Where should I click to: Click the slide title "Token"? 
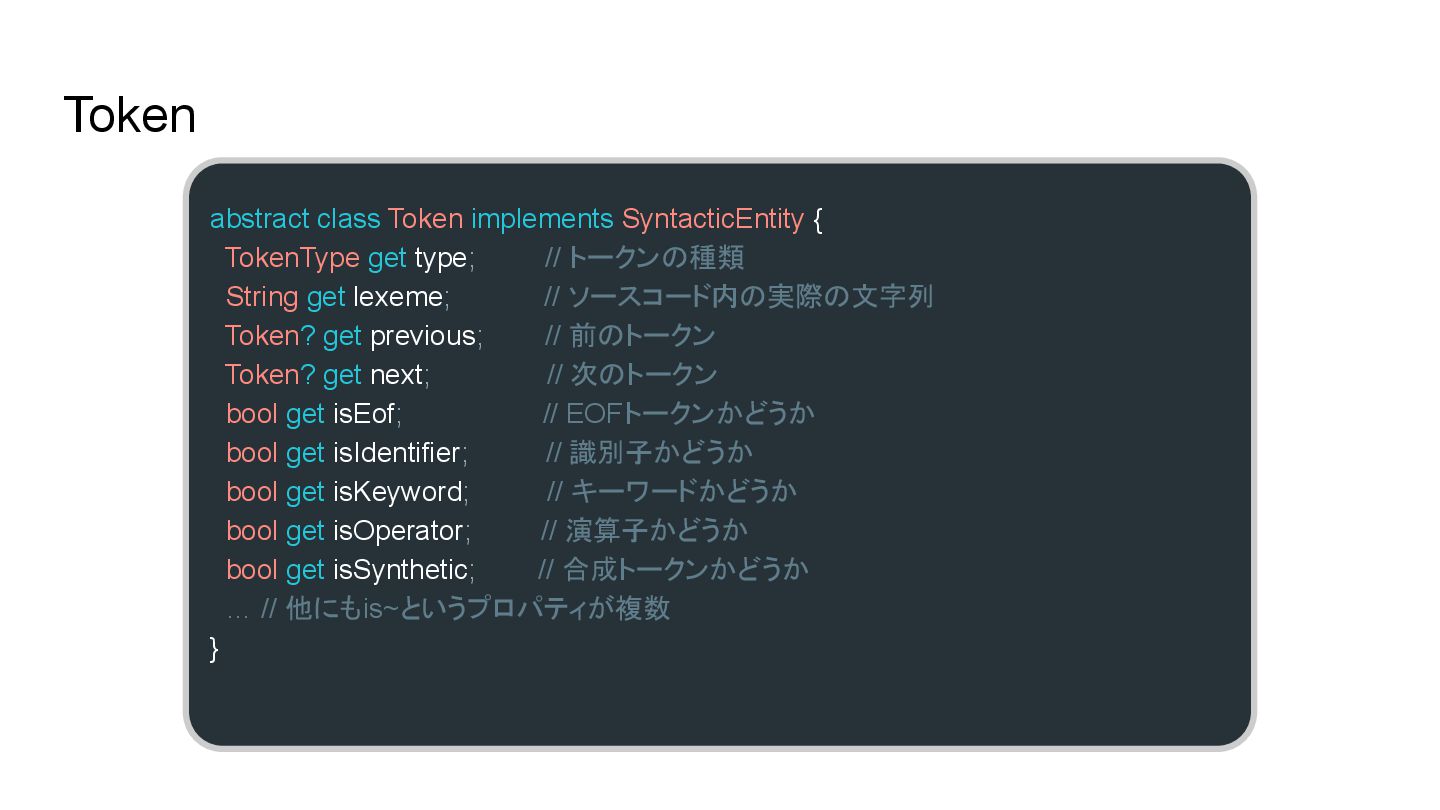click(x=129, y=115)
